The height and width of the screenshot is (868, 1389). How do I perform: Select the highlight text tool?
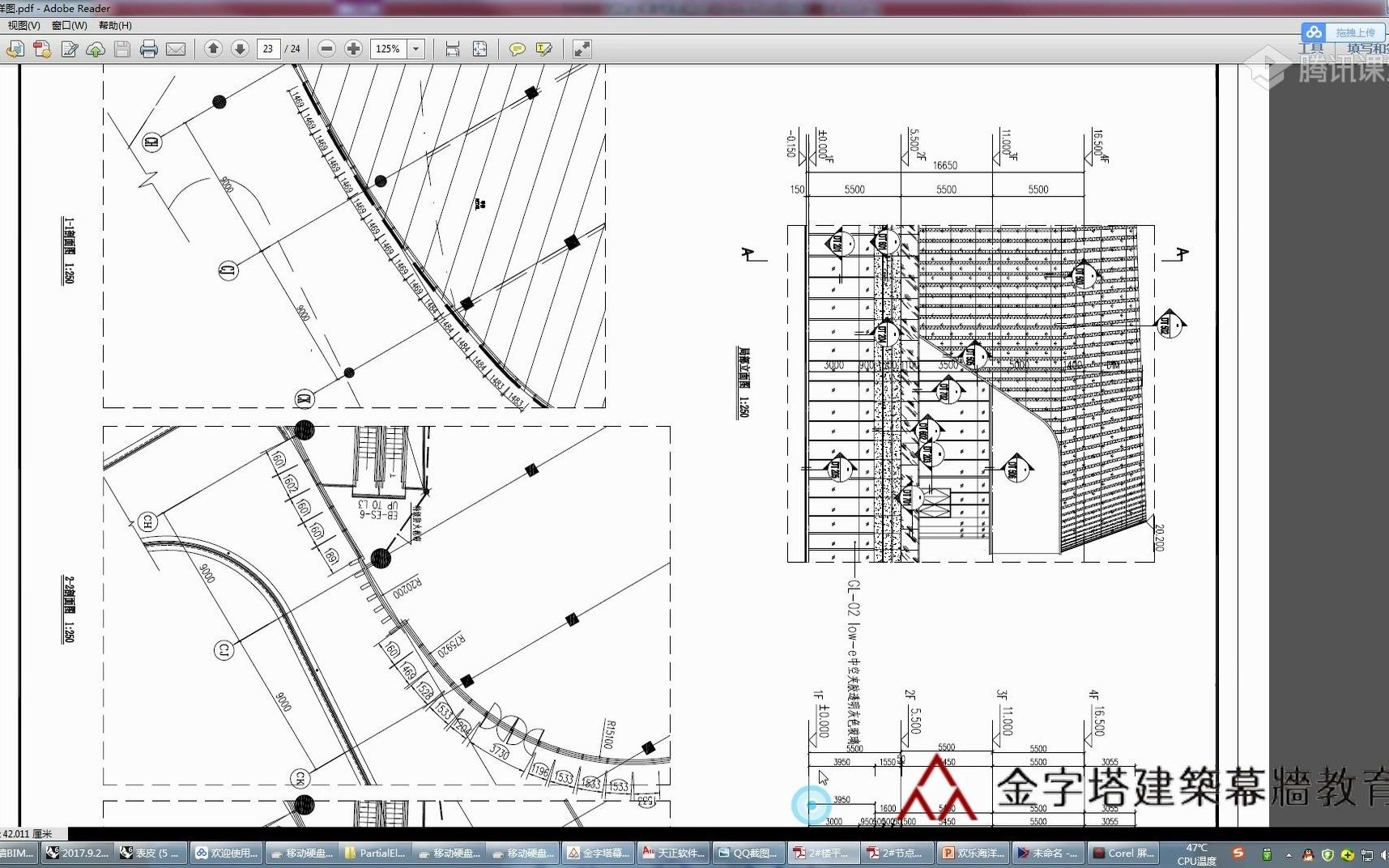[x=544, y=49]
